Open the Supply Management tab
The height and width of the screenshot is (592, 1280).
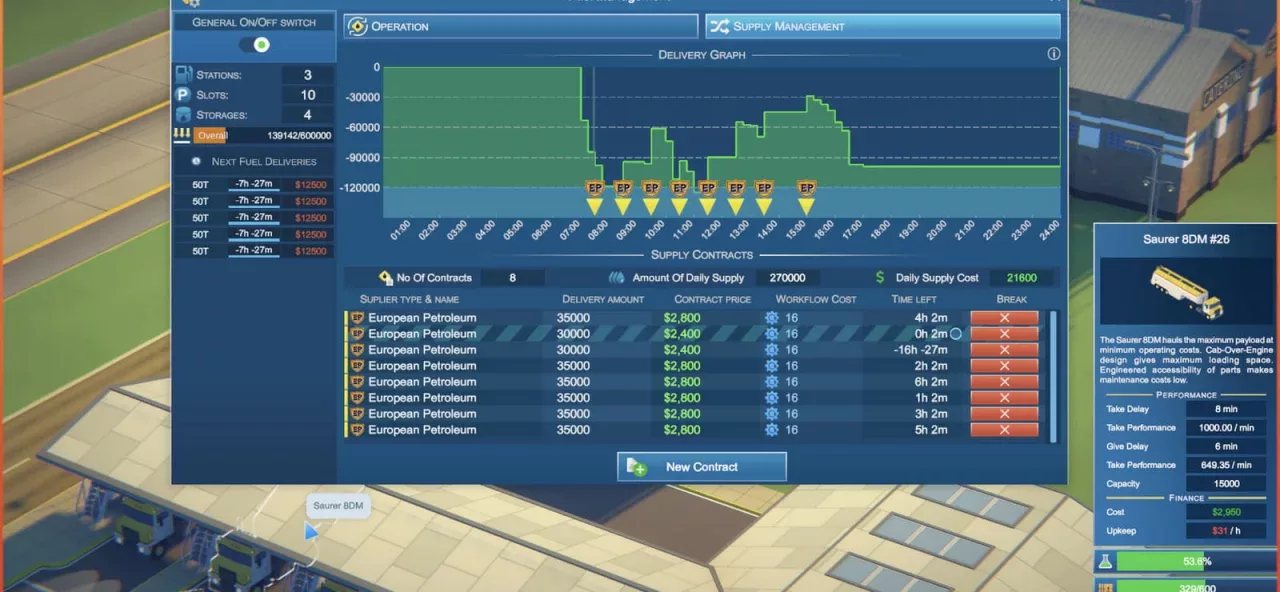(883, 26)
